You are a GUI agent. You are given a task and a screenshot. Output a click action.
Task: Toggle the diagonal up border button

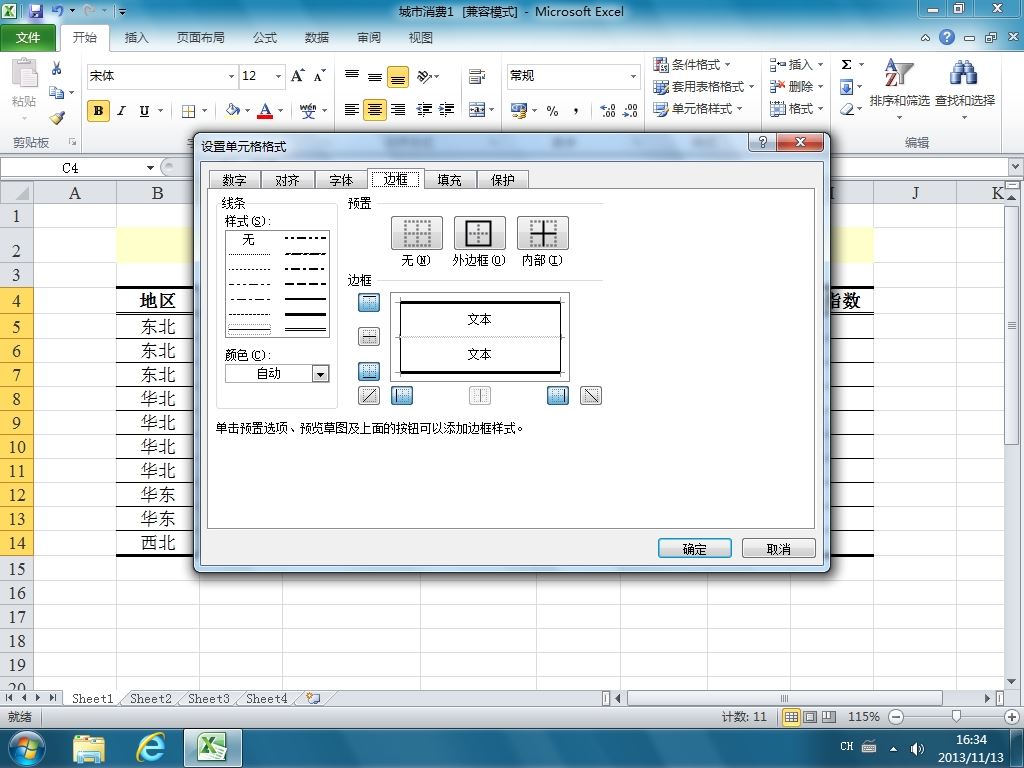tap(369, 395)
